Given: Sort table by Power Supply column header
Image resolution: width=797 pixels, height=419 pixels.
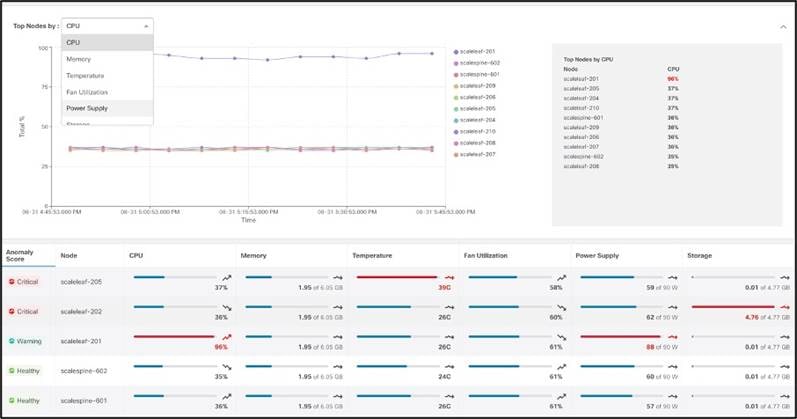Looking at the screenshot, I should [x=597, y=255].
